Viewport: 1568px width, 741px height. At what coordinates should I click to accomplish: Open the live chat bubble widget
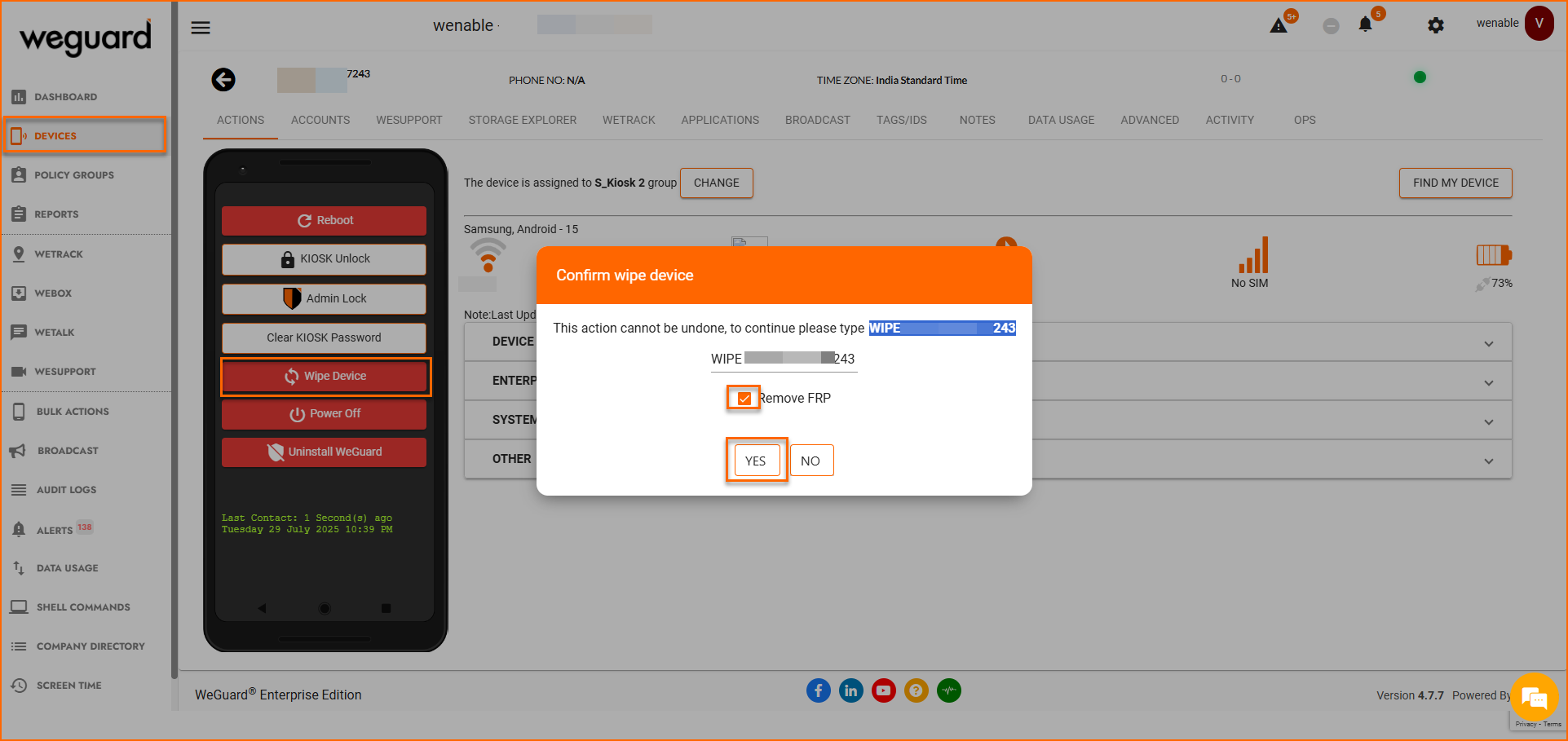(x=1534, y=698)
